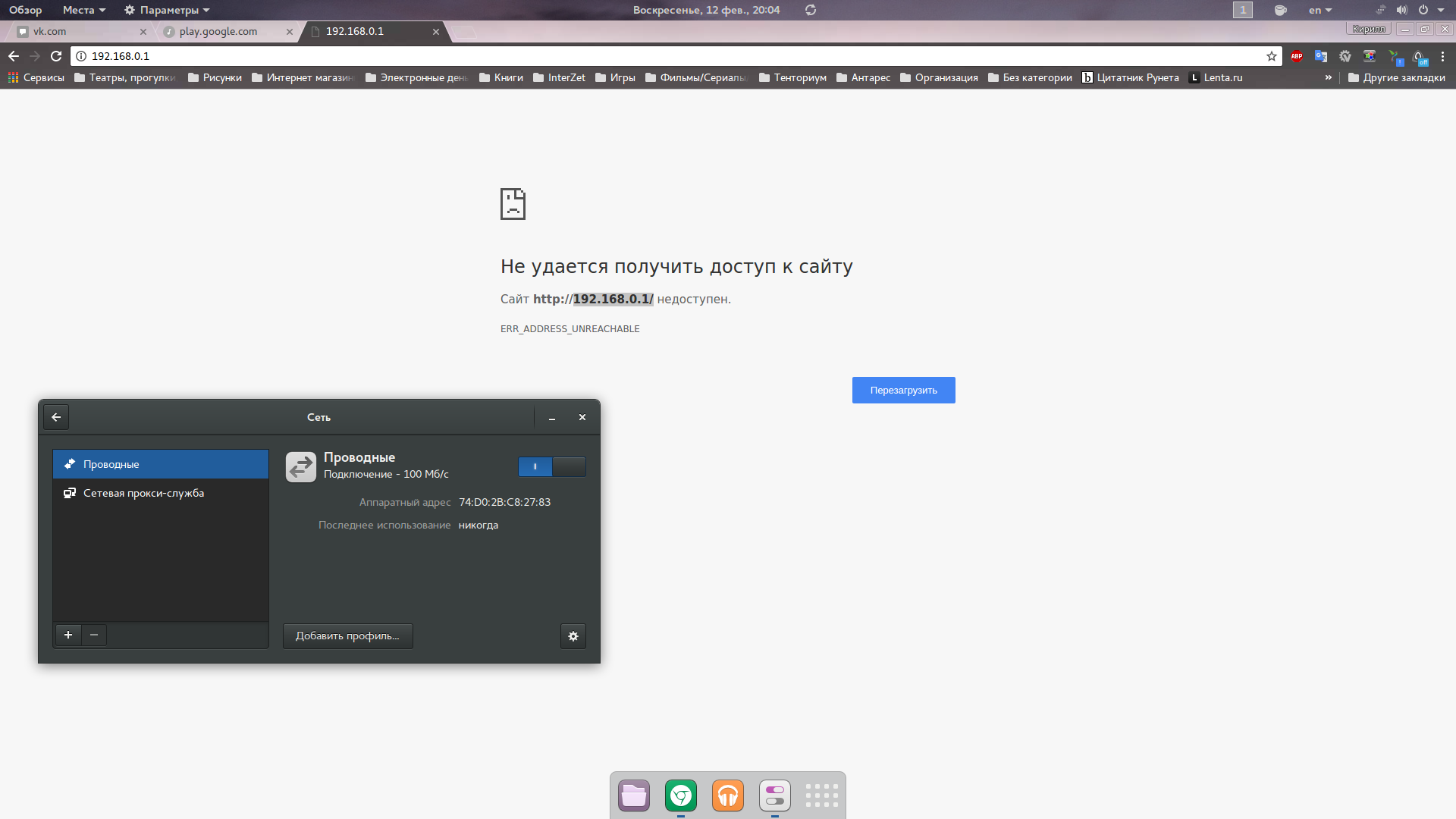This screenshot has width=1456, height=819.
Task: Add connection with the plus button
Action: [68, 635]
